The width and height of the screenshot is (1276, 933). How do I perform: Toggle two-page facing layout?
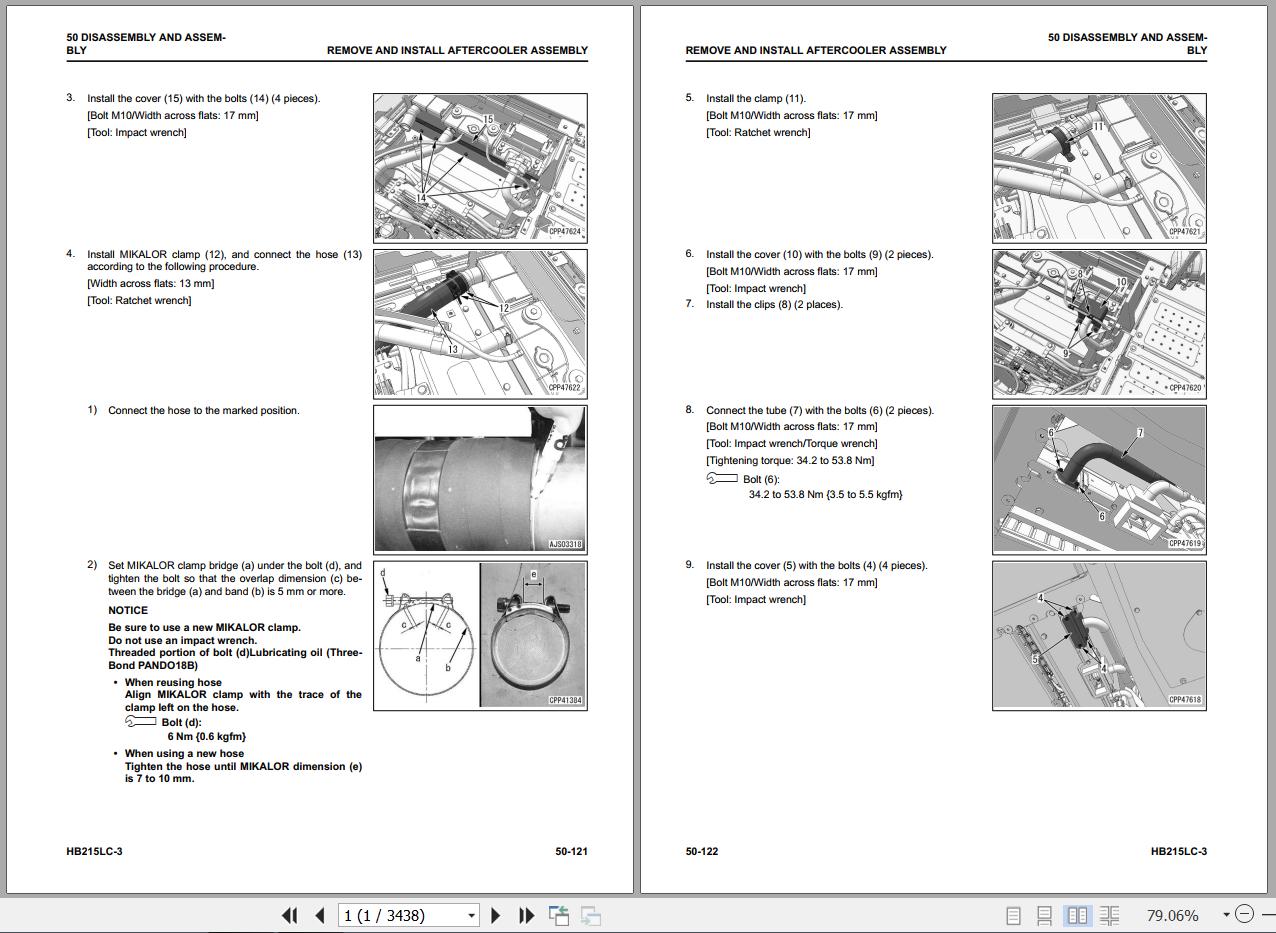pos(1077,915)
